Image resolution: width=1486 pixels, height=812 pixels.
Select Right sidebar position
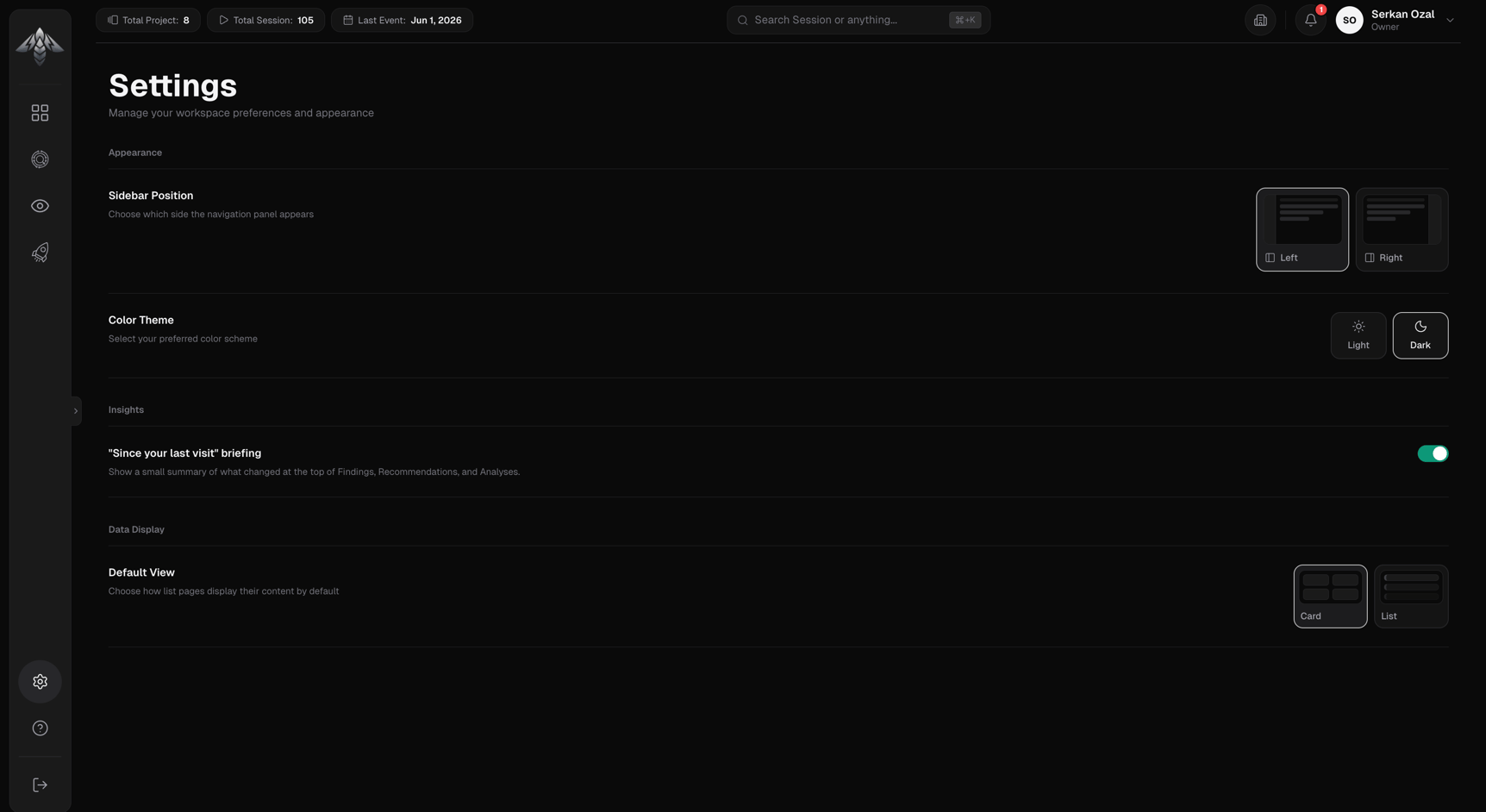[1402, 229]
